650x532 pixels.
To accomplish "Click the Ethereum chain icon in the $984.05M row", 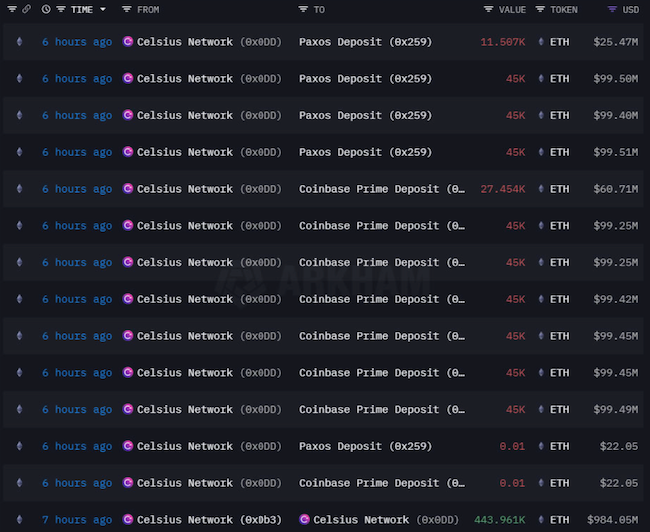I will pyautogui.click(x=19, y=519).
